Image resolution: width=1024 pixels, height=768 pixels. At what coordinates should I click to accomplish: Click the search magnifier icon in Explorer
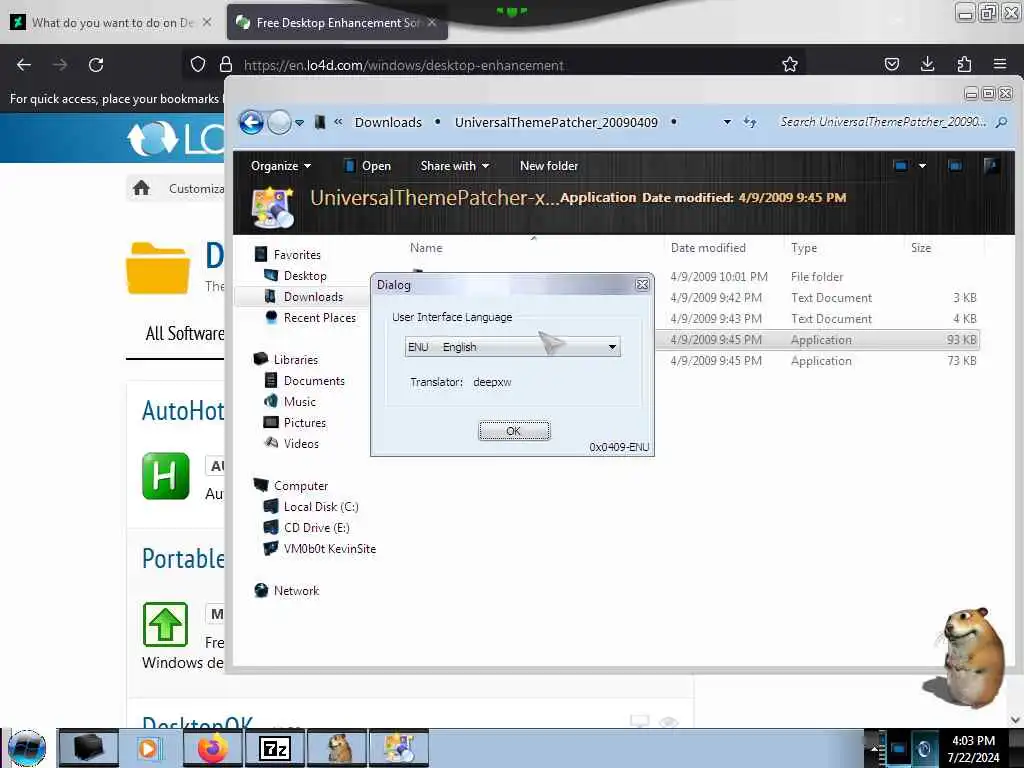1001,122
